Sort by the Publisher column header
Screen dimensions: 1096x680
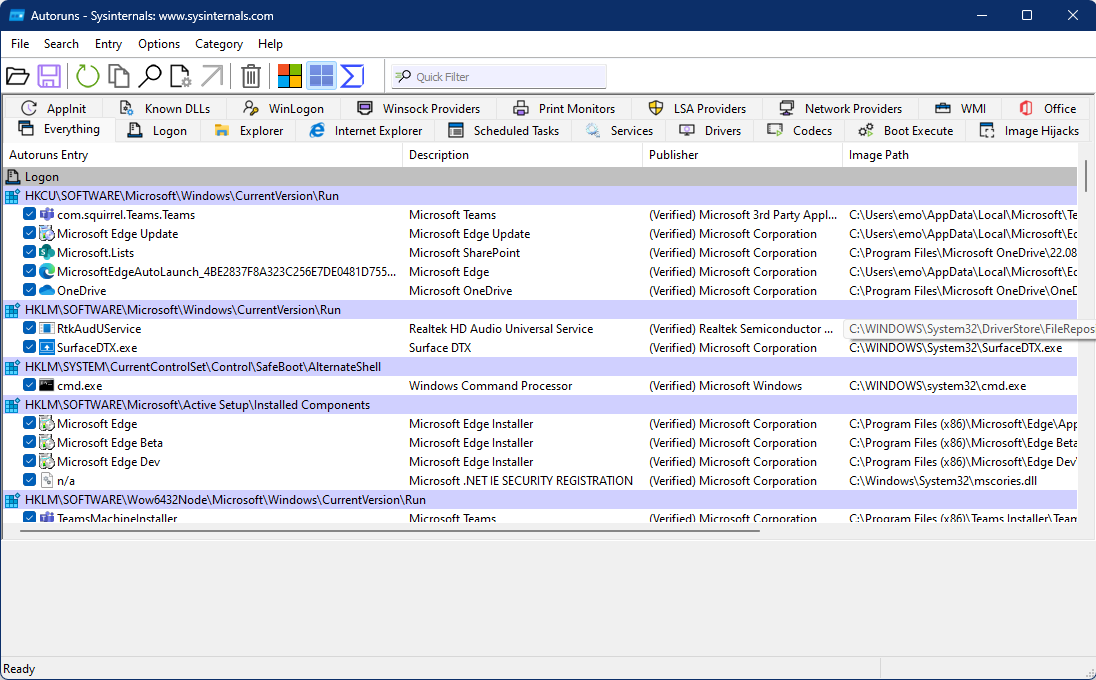[674, 155]
